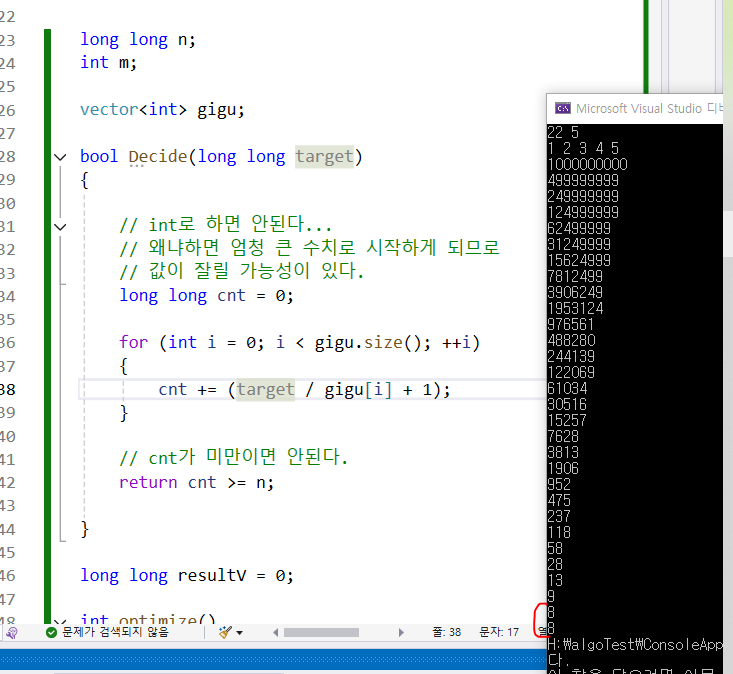
Task: Click the Microsoft Visual Studio console title
Action: tap(649, 108)
